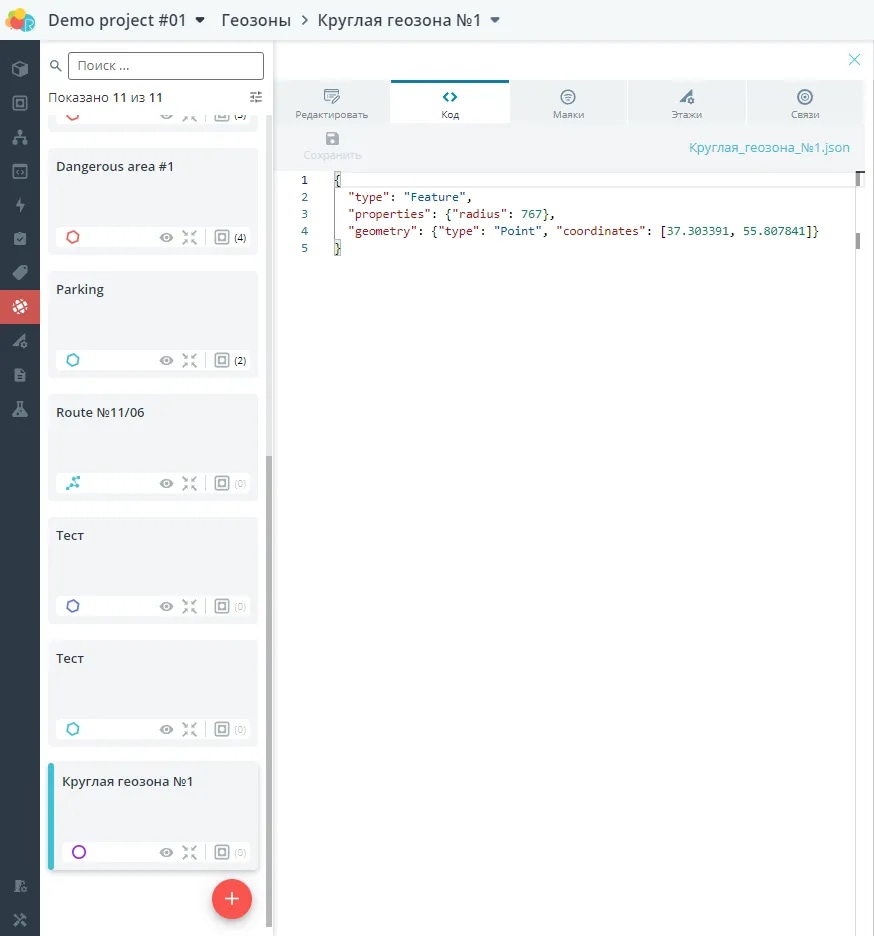The width and height of the screenshot is (874, 936).
Task: Select the tag icon in the sidebar
Action: [20, 272]
